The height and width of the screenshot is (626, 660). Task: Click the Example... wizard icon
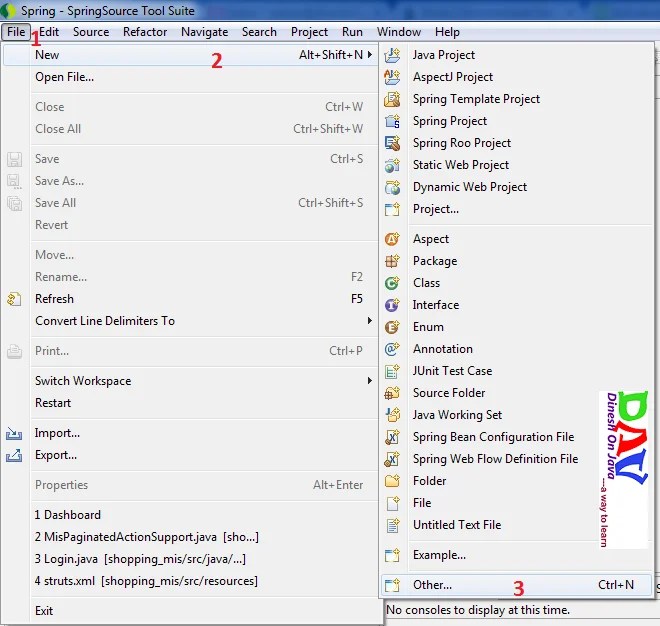pyautogui.click(x=392, y=555)
